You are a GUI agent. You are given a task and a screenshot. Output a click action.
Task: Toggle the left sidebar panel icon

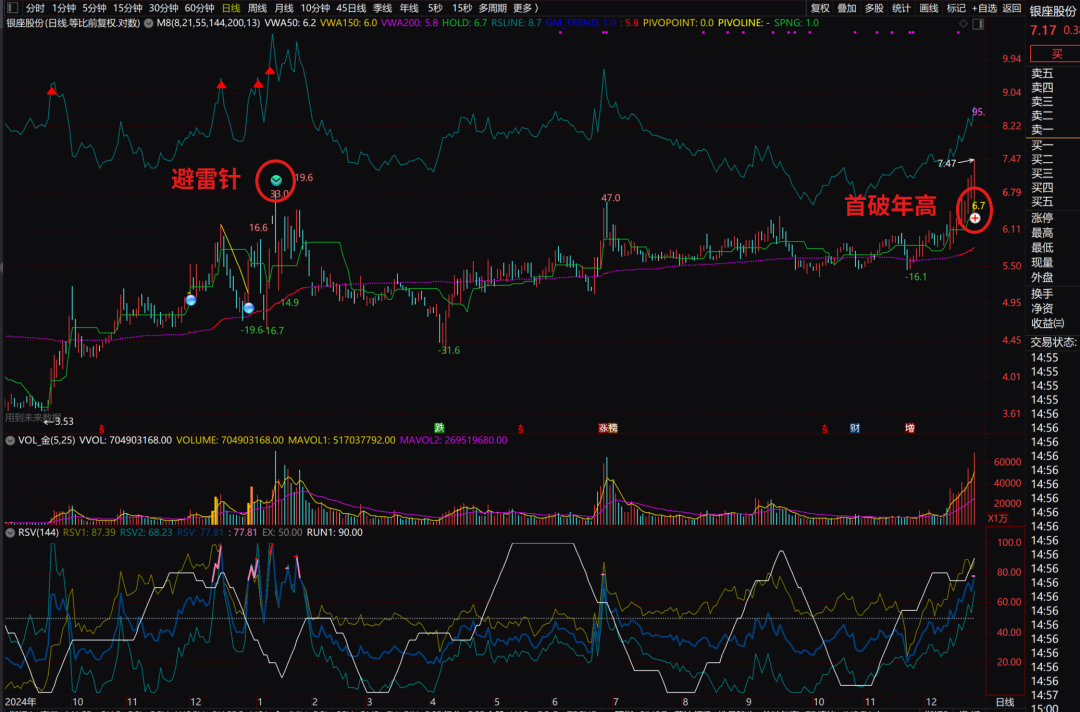(12, 8)
